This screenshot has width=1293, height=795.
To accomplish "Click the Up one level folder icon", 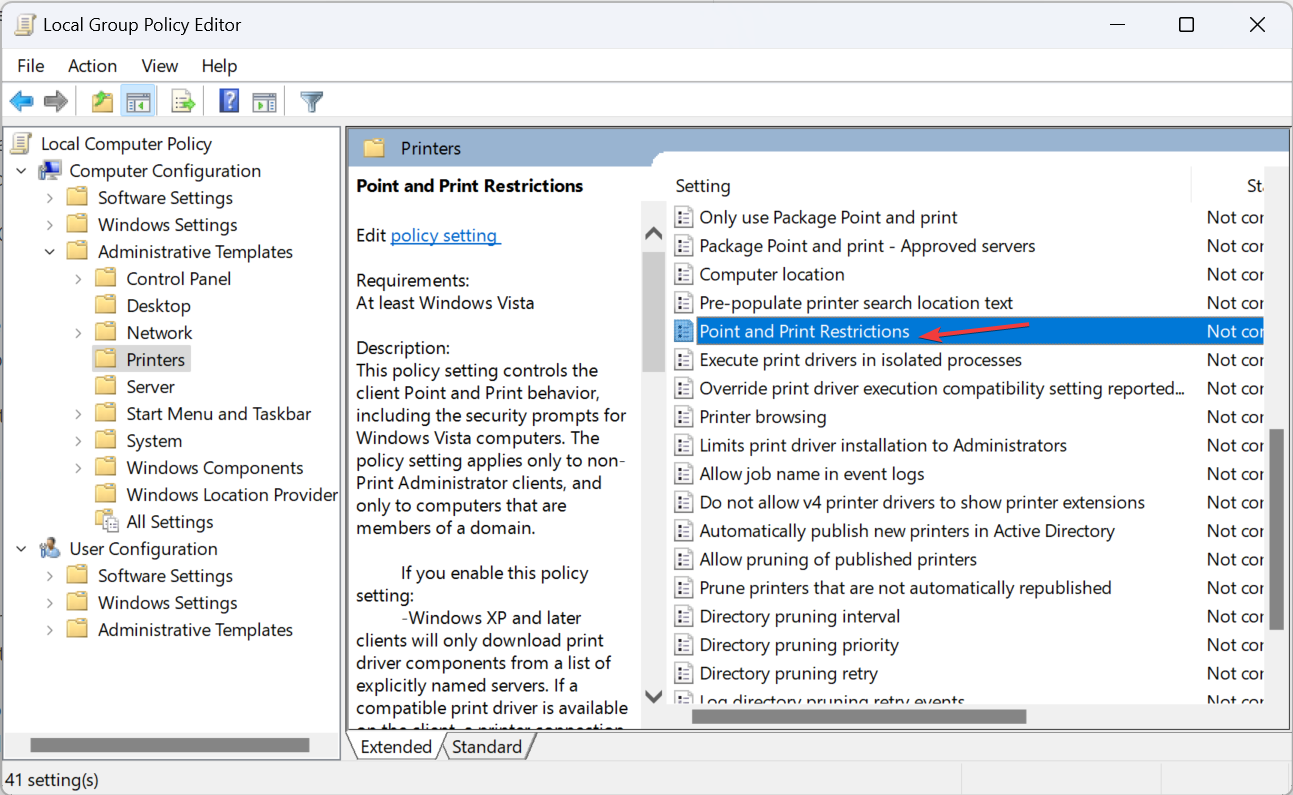I will point(102,101).
